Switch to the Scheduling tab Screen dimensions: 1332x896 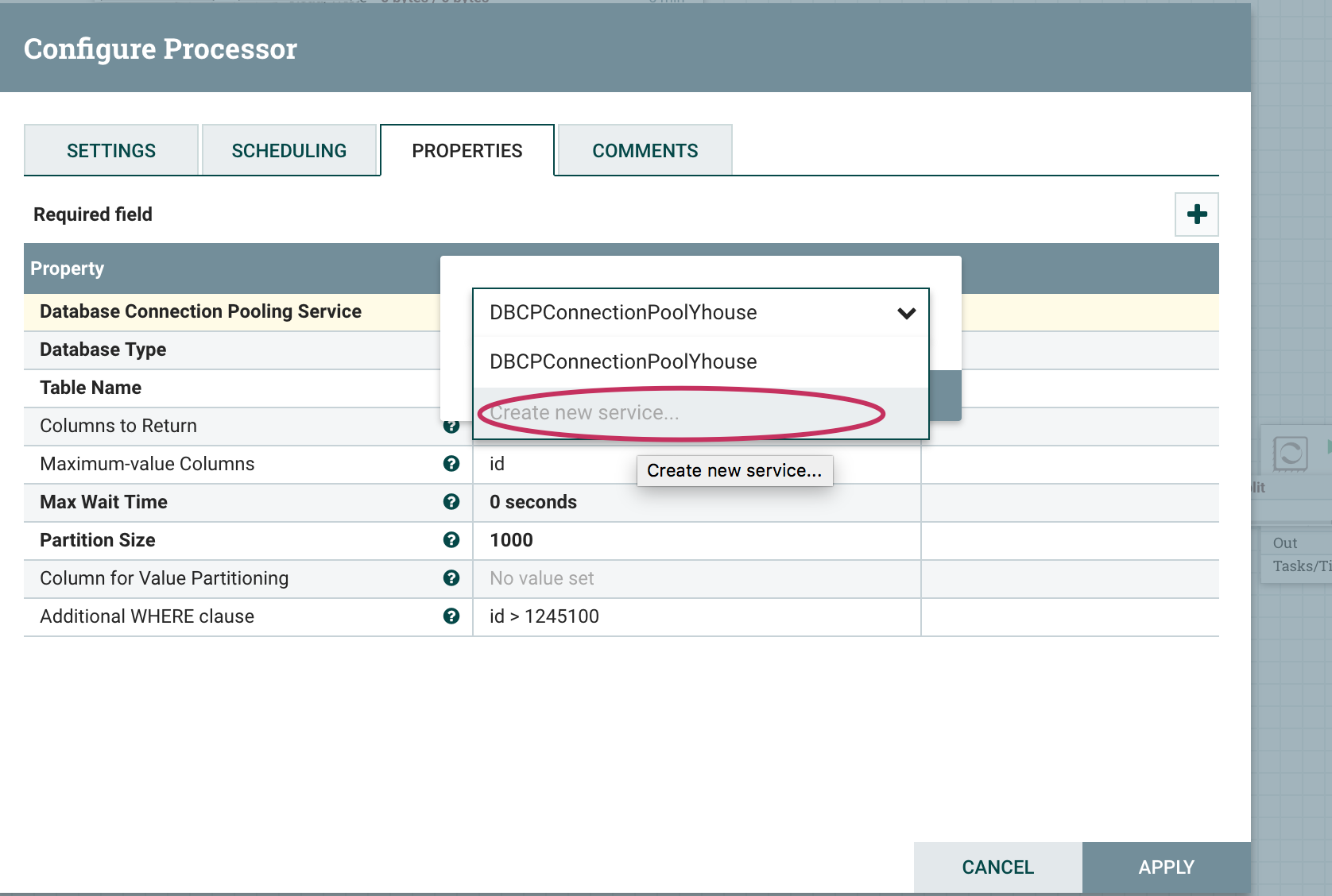coord(289,150)
